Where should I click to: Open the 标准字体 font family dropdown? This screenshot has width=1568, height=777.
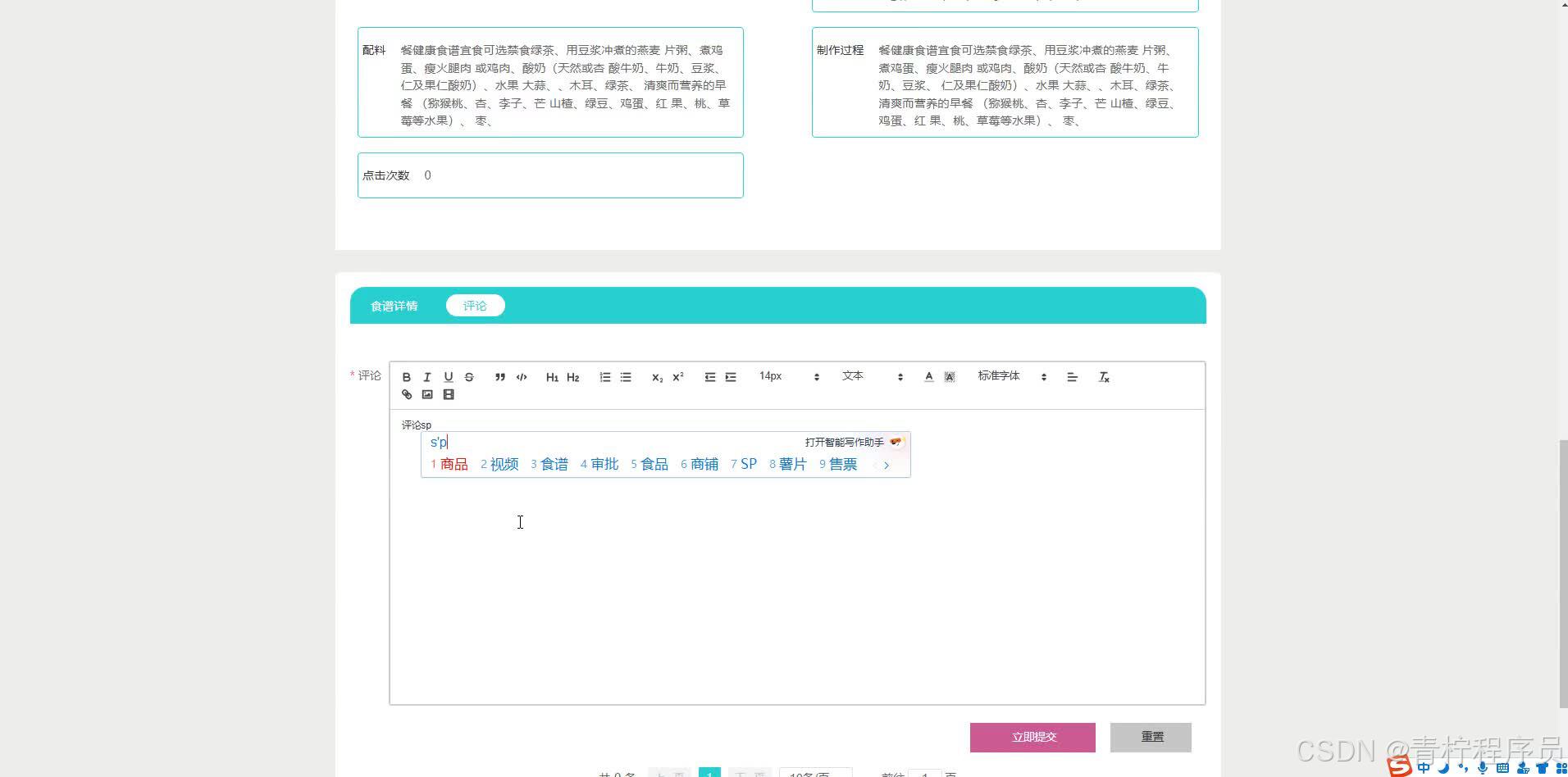(1012, 376)
